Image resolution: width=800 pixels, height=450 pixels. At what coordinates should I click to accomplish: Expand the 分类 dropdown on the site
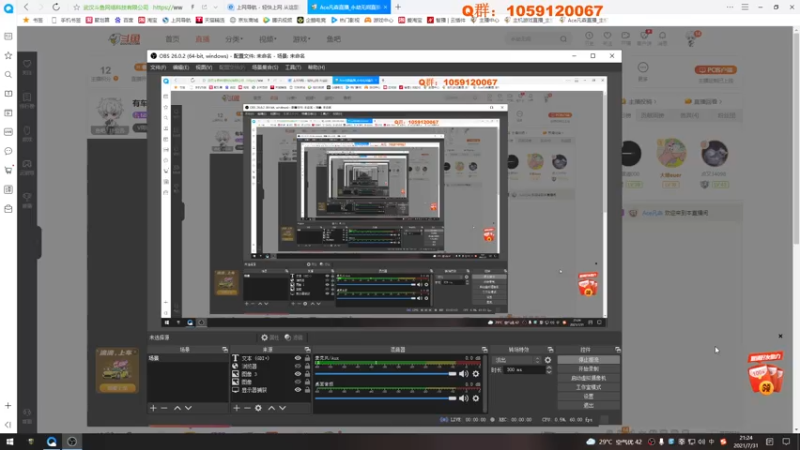click(234, 39)
